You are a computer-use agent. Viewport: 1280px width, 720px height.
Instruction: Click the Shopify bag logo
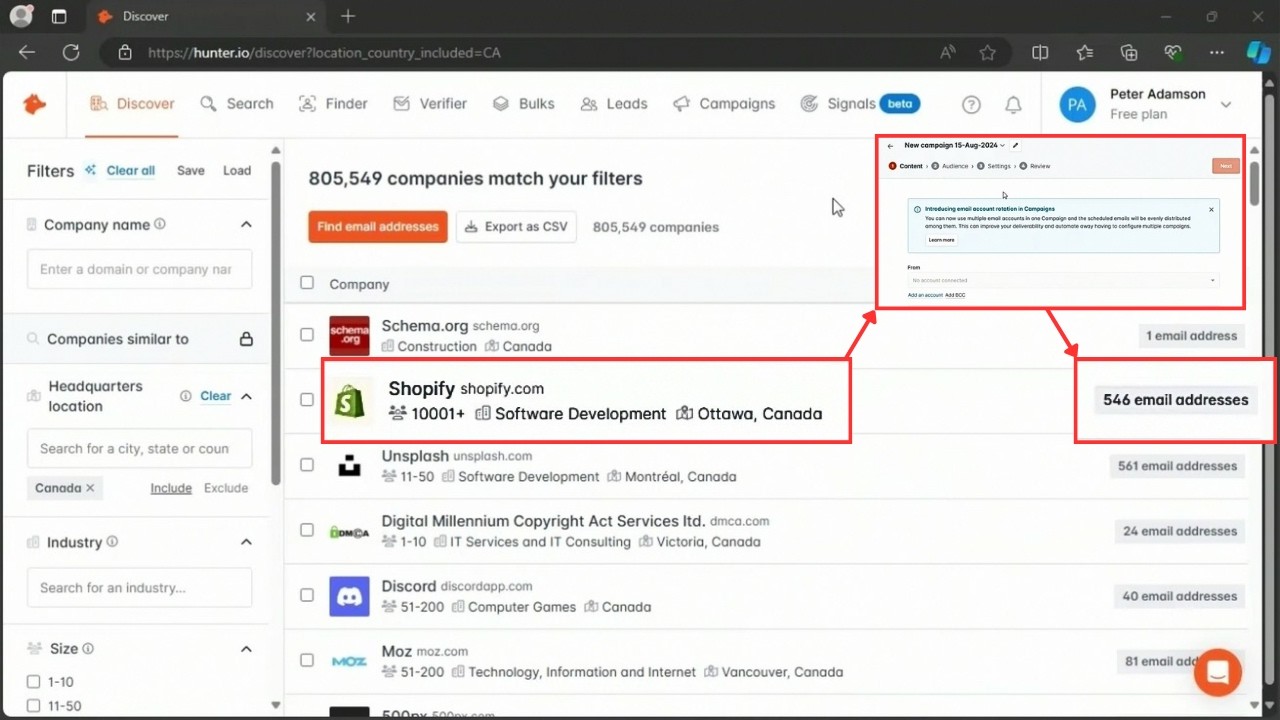click(x=351, y=401)
